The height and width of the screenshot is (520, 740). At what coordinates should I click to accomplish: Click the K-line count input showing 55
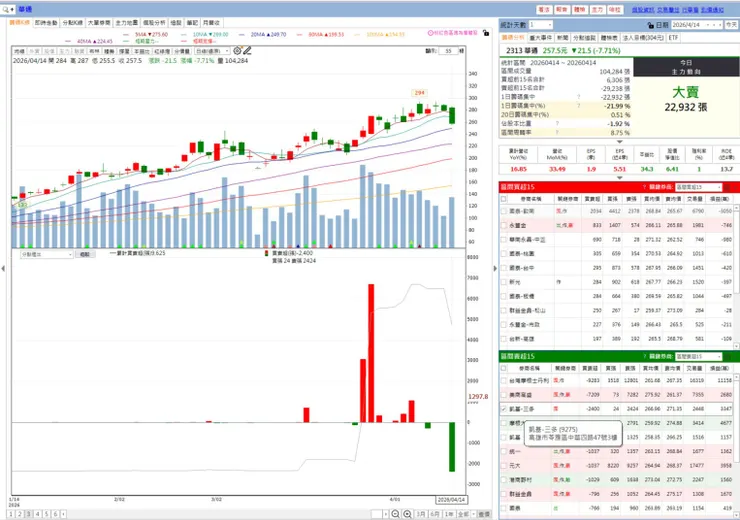[x=449, y=50]
